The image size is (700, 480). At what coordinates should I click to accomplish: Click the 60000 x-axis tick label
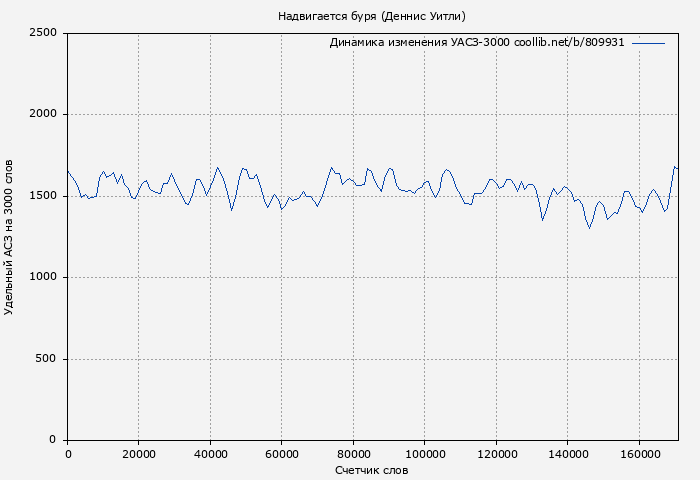282,453
